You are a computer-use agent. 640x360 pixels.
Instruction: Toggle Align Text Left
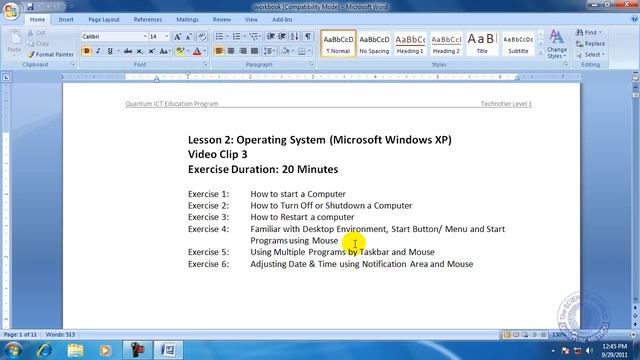[219, 51]
